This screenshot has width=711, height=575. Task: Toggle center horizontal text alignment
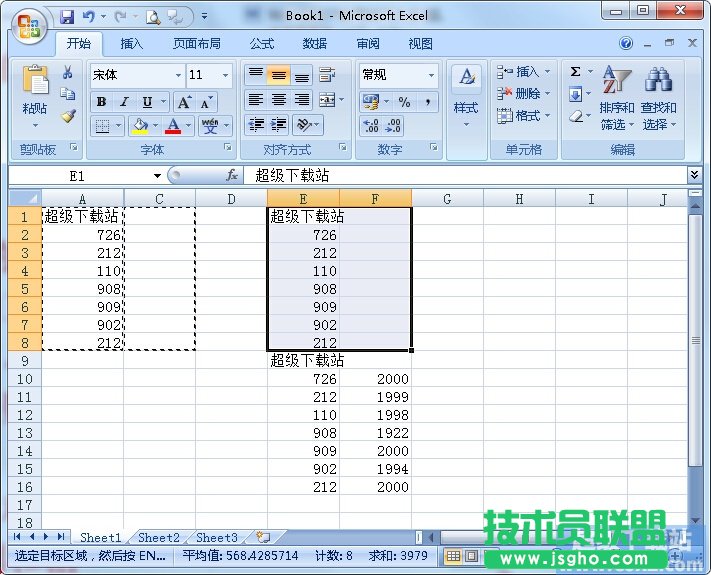click(279, 100)
